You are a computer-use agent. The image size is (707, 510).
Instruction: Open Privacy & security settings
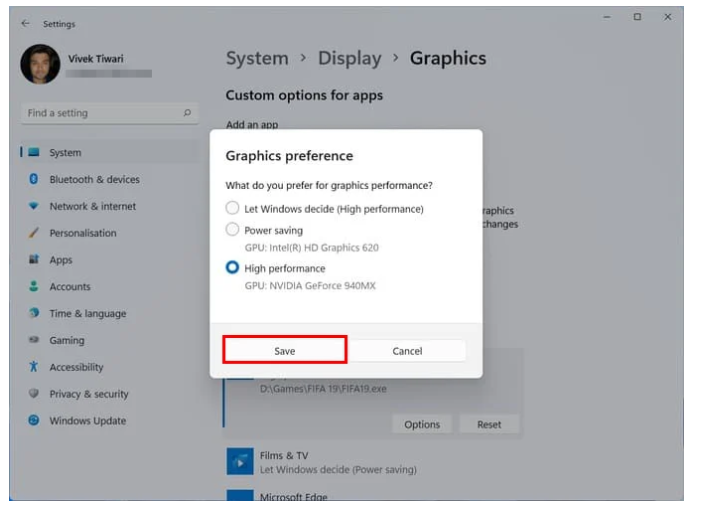tap(88, 394)
